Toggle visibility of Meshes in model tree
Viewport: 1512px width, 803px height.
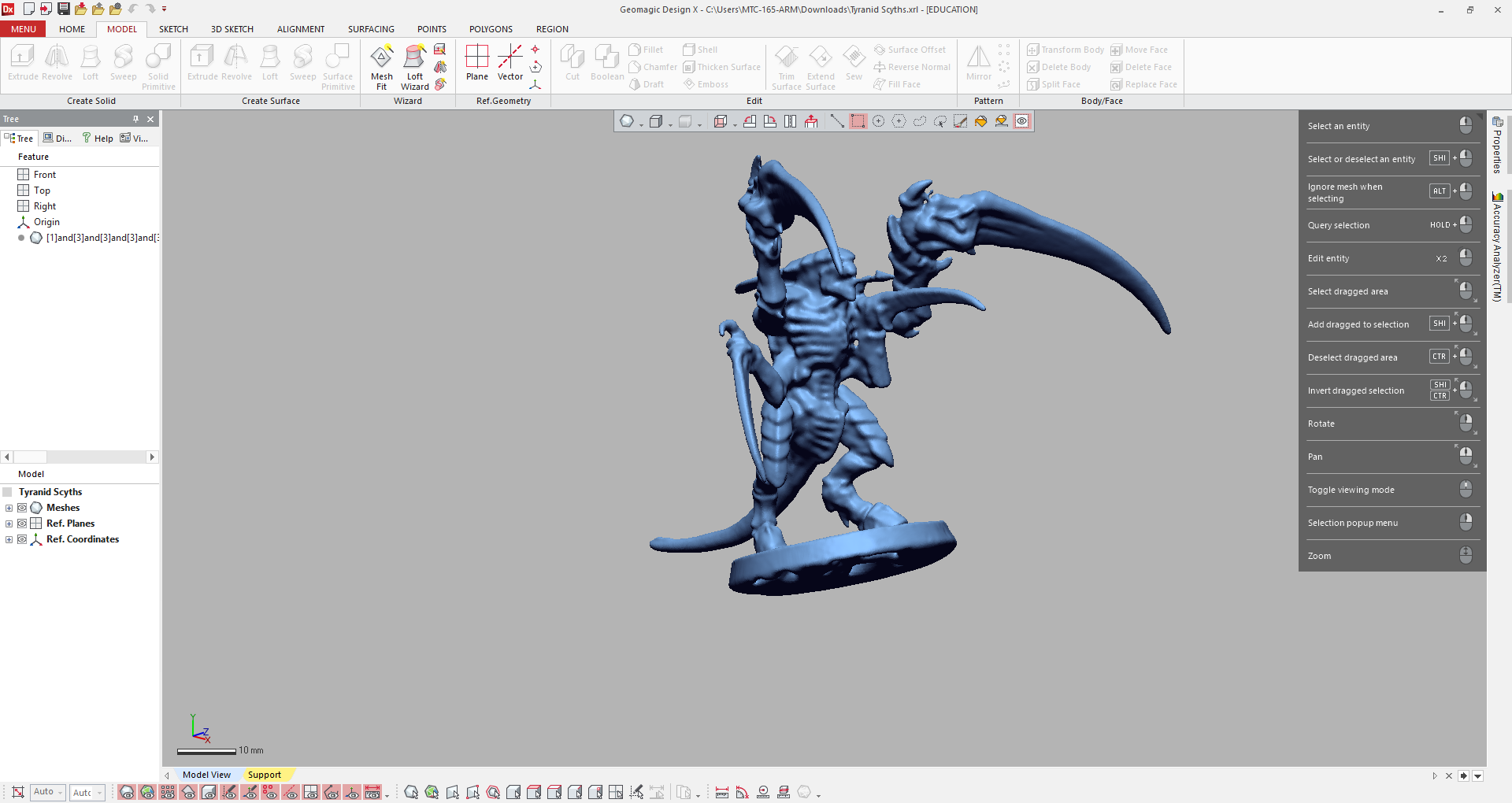tap(22, 508)
